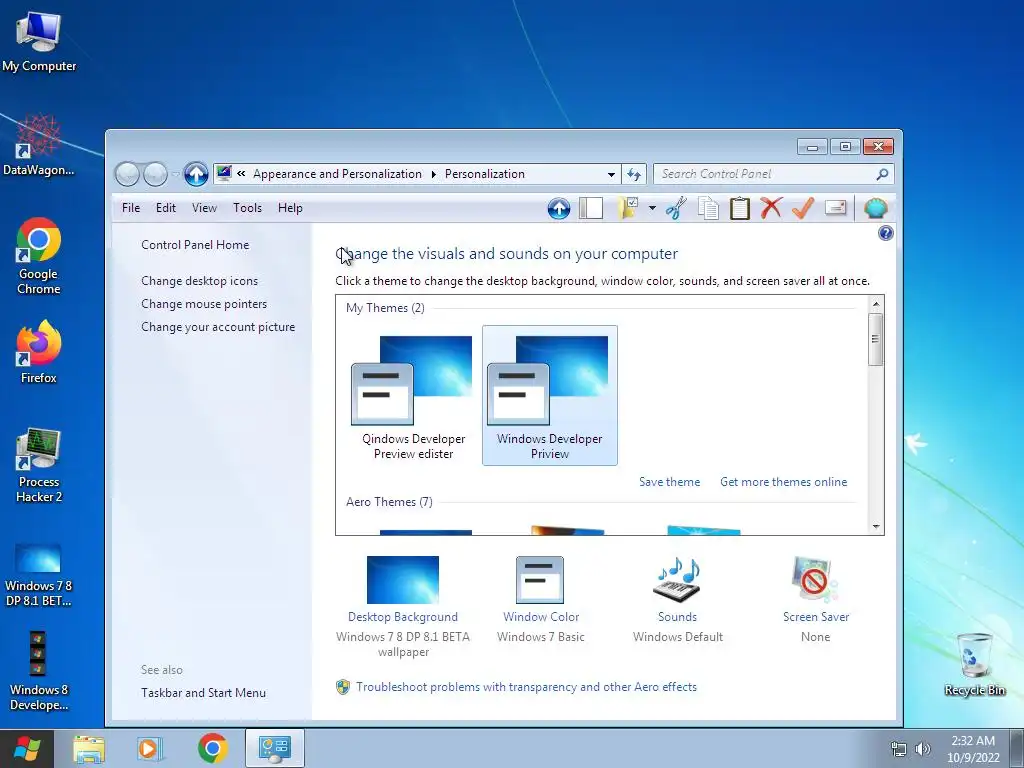Open Windows Media Player from the taskbar
The height and width of the screenshot is (768, 1024).
pos(150,748)
